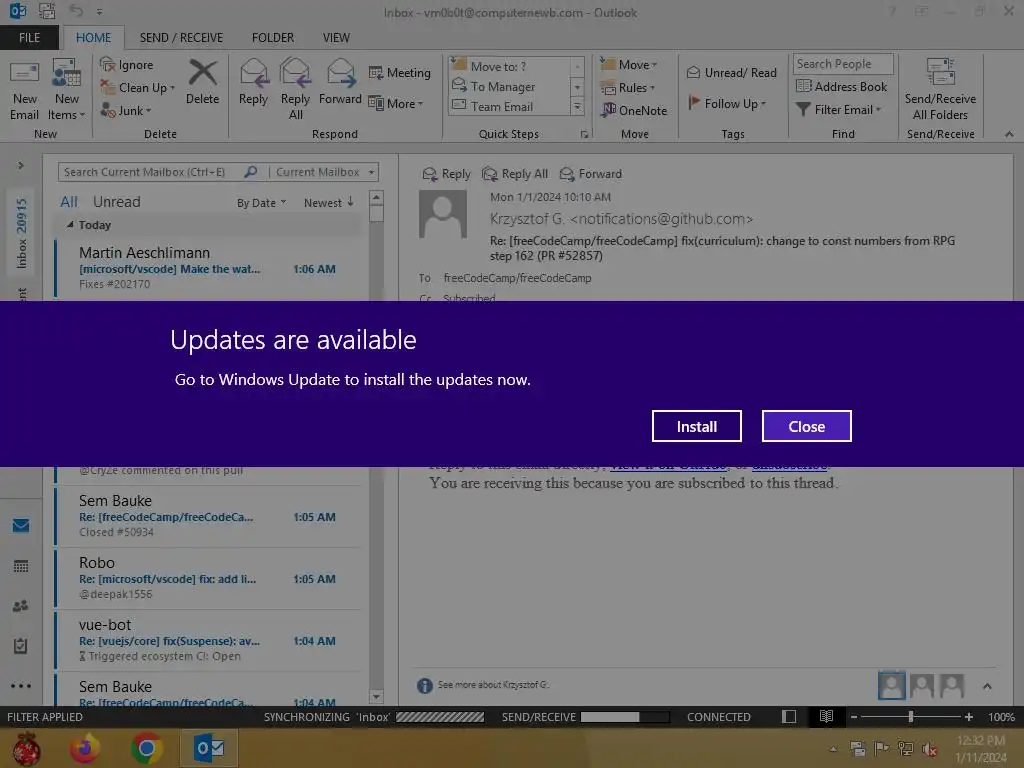1024x768 pixels.
Task: Expand the folder pane chevron
Action: (x=21, y=165)
